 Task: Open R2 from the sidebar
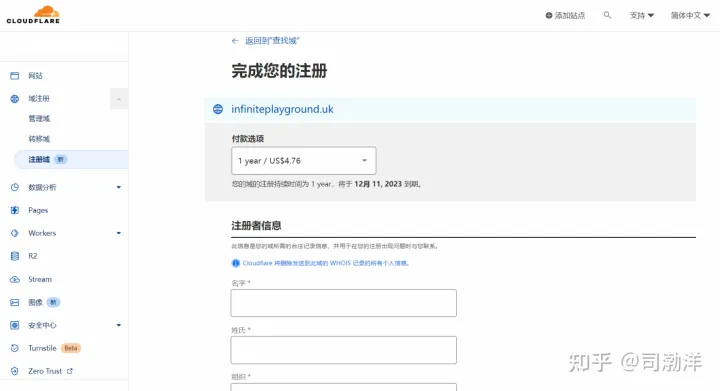pos(33,256)
